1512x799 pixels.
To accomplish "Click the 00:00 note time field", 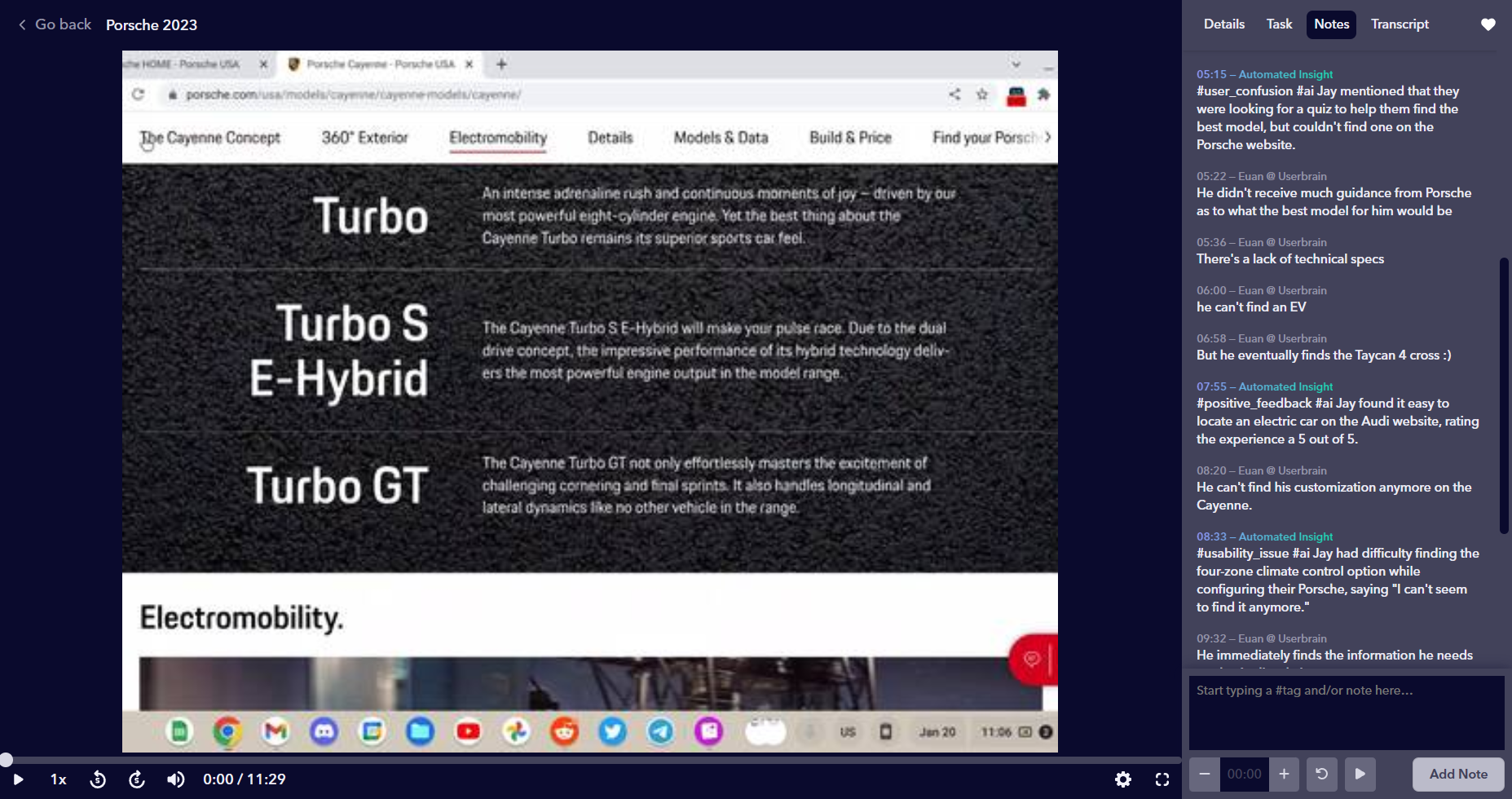I will click(x=1244, y=774).
